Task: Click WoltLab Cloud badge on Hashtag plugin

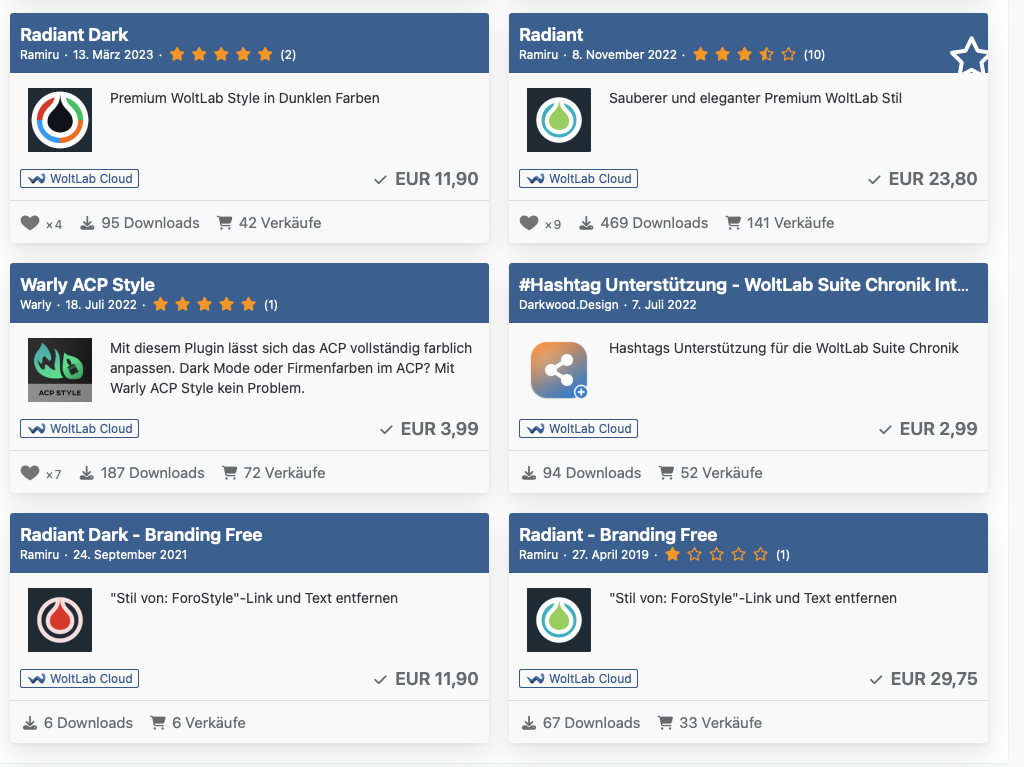Action: point(578,429)
